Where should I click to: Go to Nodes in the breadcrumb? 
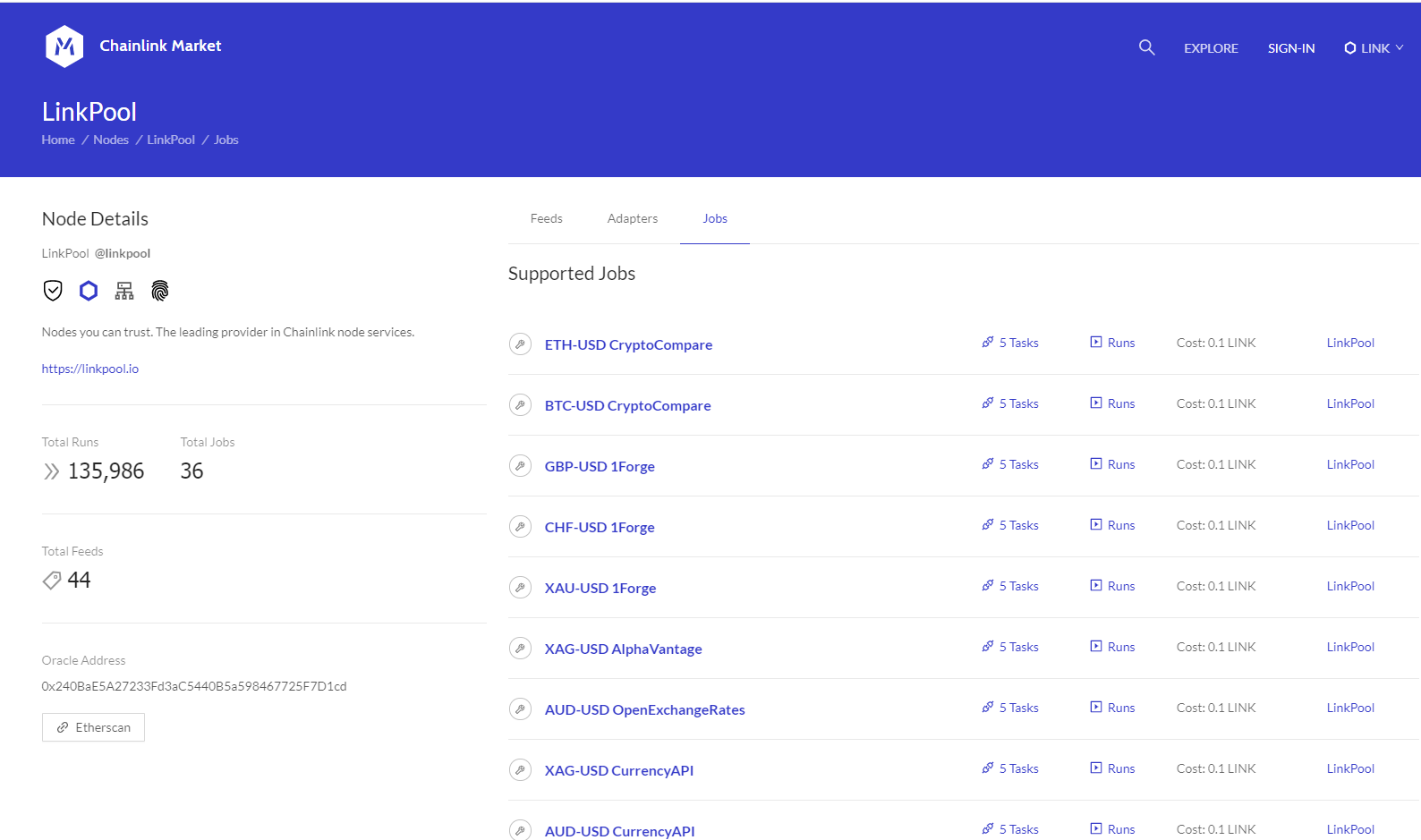click(111, 140)
